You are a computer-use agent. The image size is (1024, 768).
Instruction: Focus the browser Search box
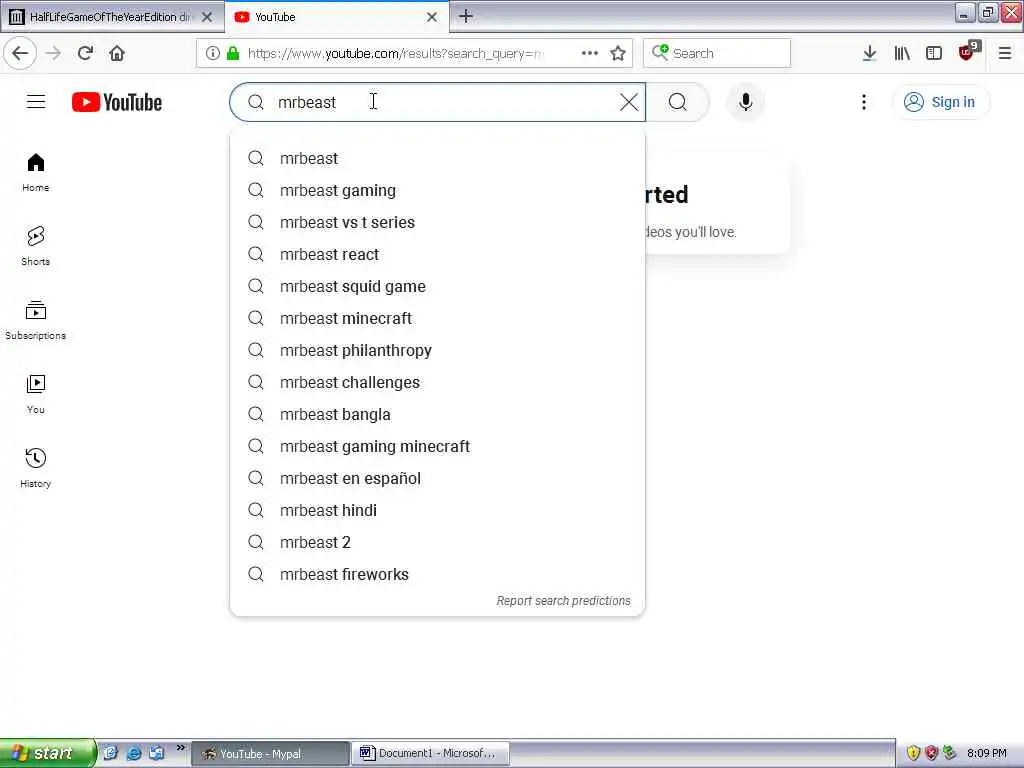coord(717,53)
